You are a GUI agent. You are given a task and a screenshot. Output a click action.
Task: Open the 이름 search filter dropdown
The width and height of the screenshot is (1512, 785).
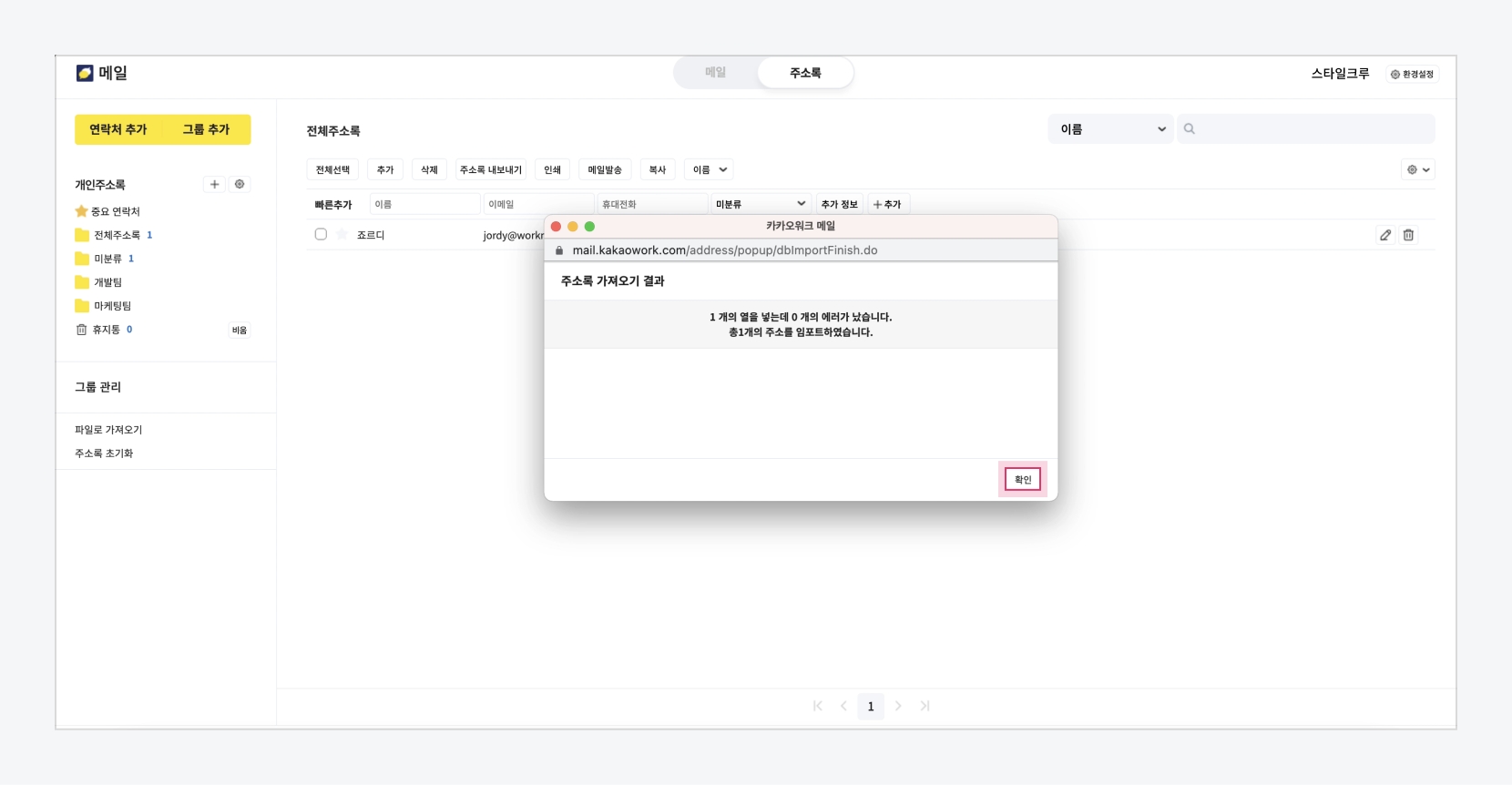[x=1111, y=129]
